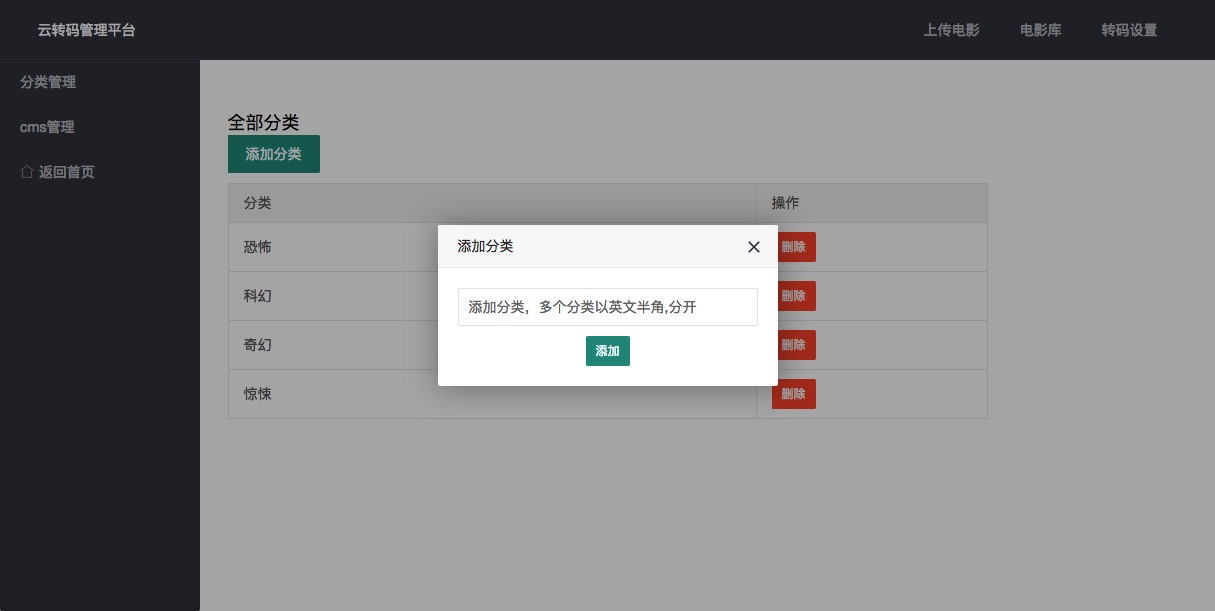Open 上传电影 in top navigation
1215x611 pixels.
951,30
